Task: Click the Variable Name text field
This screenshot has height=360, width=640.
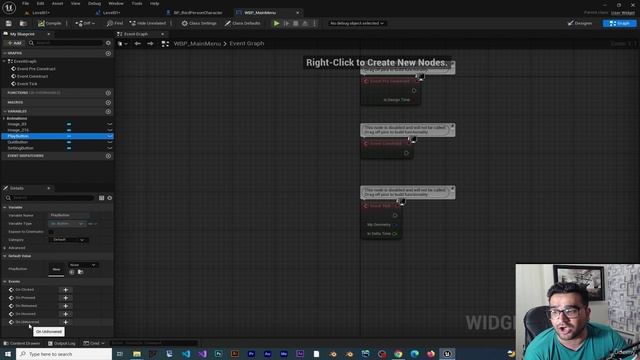Action: coord(69,215)
